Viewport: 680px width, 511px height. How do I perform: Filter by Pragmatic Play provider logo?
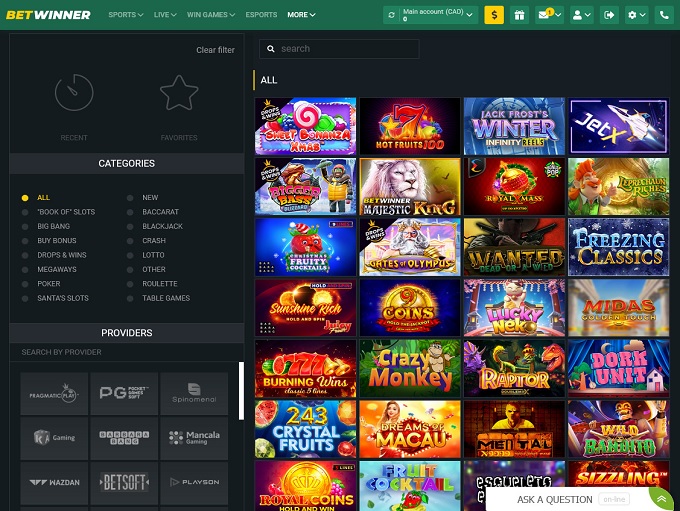(54, 394)
